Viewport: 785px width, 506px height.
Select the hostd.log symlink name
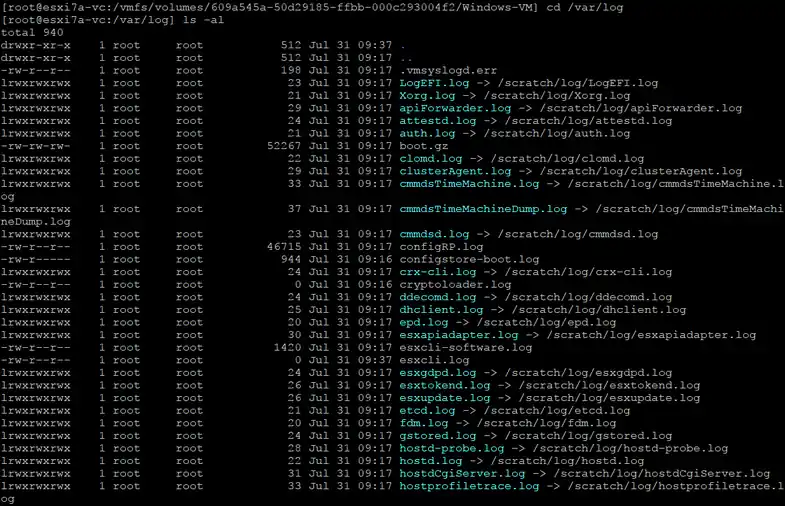(431, 461)
